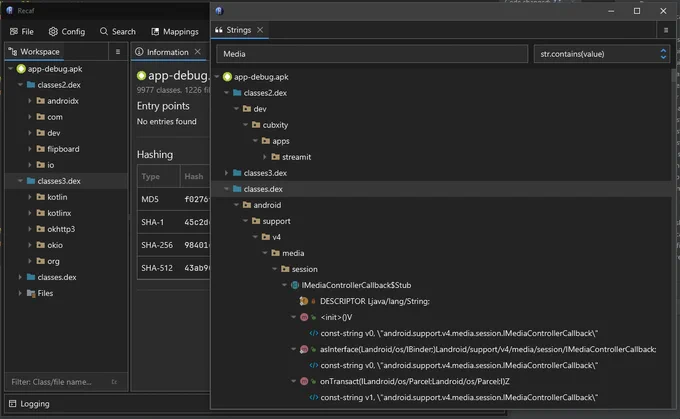The height and width of the screenshot is (419, 680).
Task: Select the session folder icon
Action: coord(285,269)
